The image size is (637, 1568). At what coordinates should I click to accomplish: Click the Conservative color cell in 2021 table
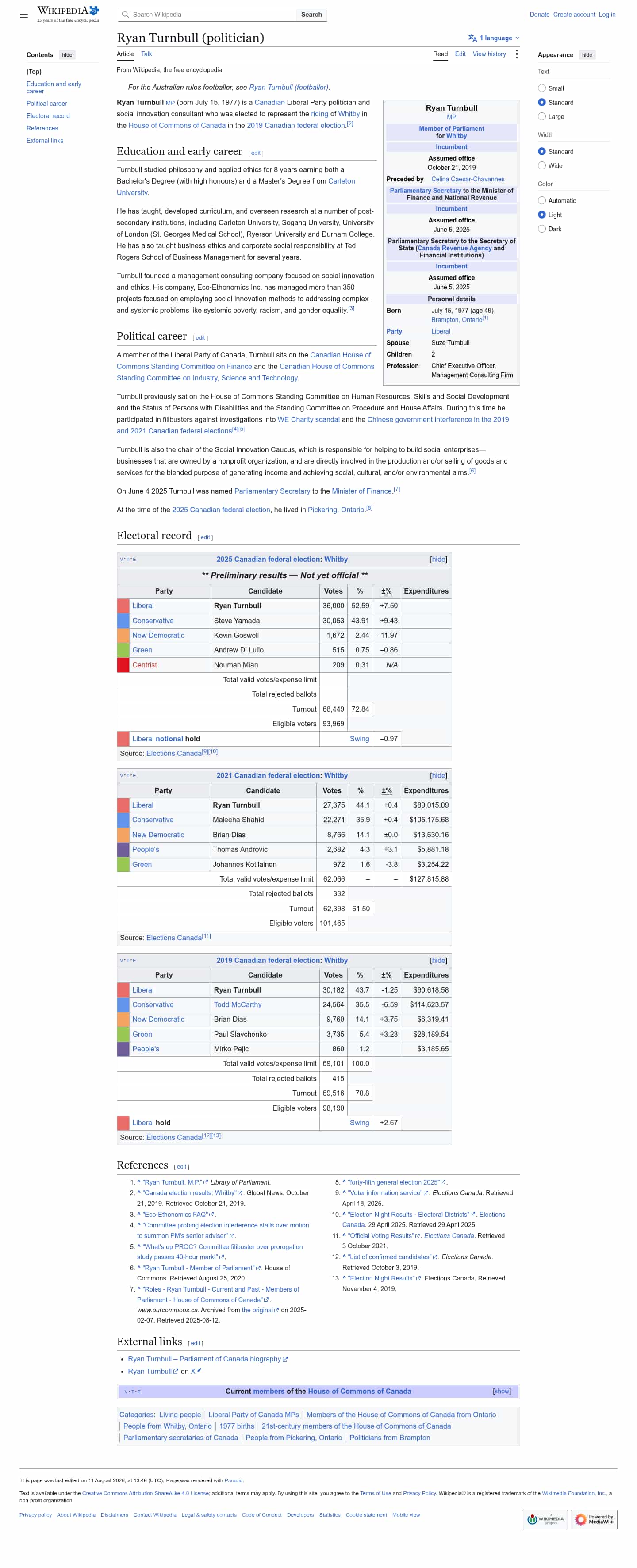[x=123, y=820]
